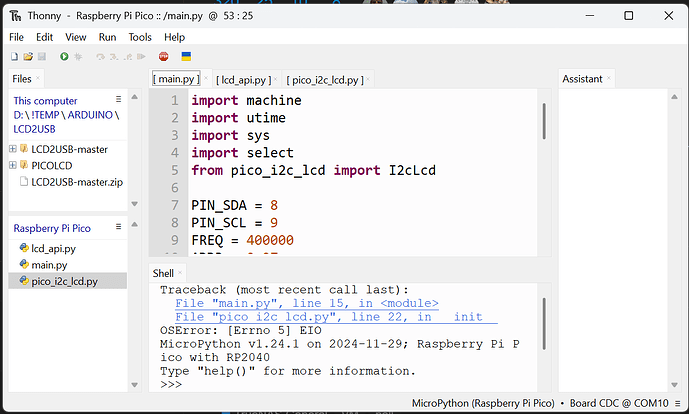The width and height of the screenshot is (689, 414).
Task: Open interpreter menu icon in status bar
Action: click(678, 403)
